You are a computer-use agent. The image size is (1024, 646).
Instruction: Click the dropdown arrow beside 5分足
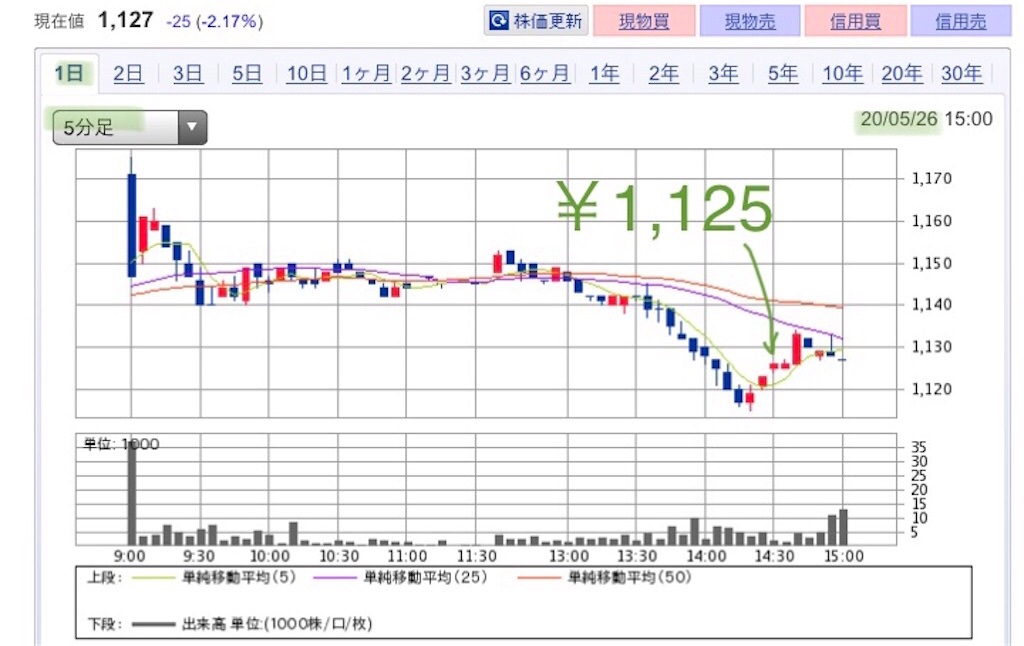tap(192, 127)
